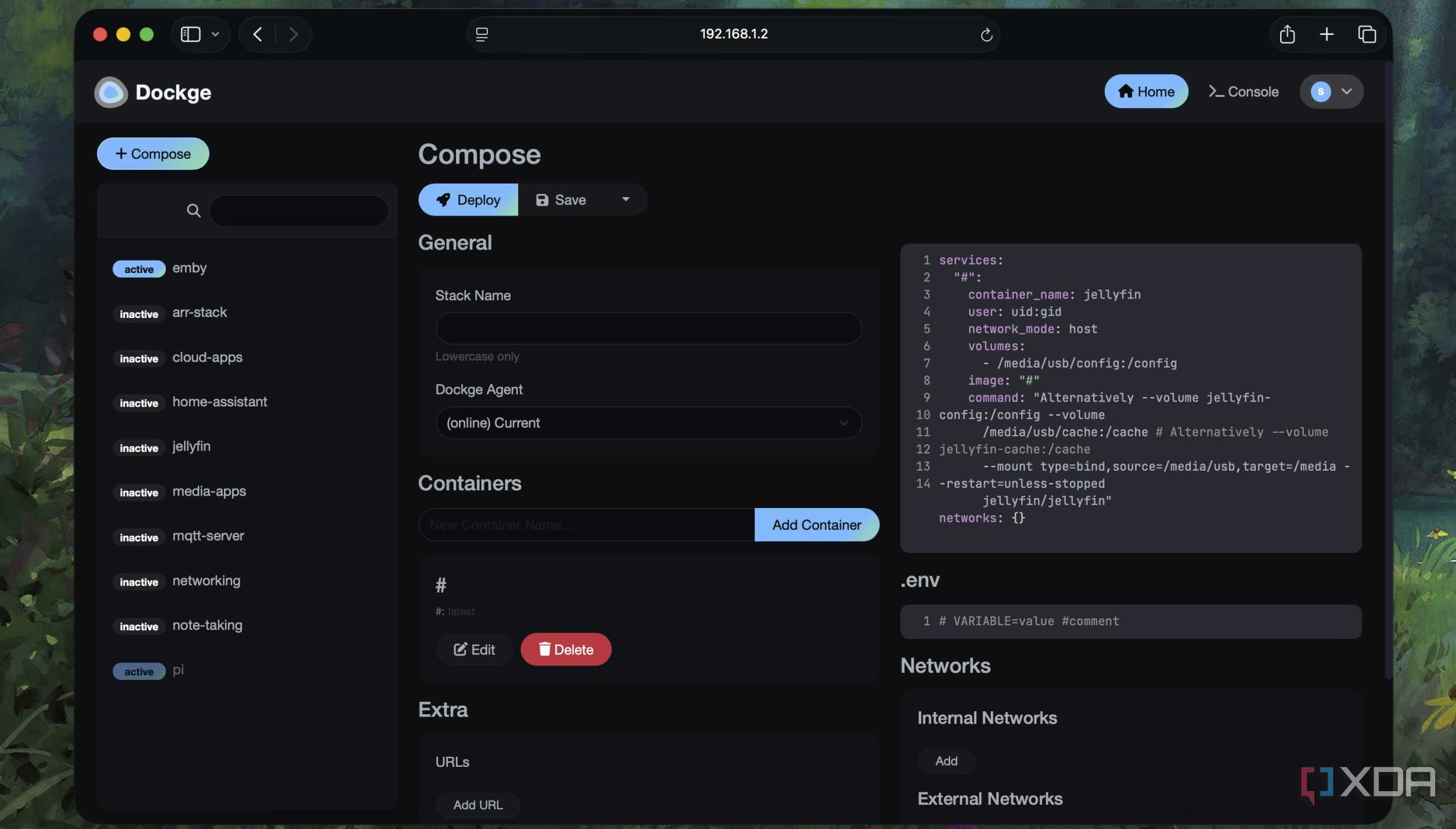
Task: Click the Stack Name input field
Action: pyautogui.click(x=648, y=328)
